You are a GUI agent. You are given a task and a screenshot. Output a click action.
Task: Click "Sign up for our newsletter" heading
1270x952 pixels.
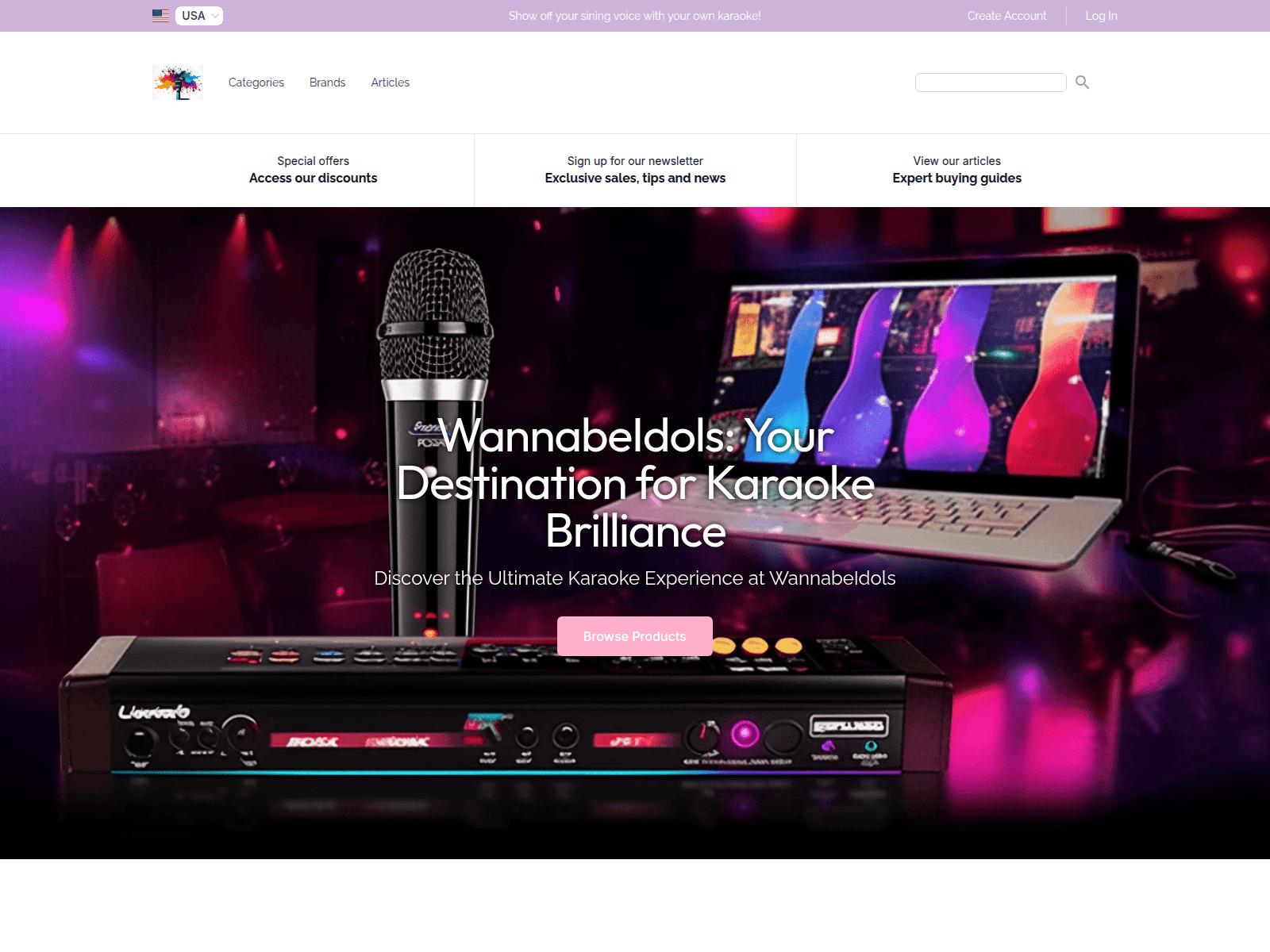pos(635,160)
